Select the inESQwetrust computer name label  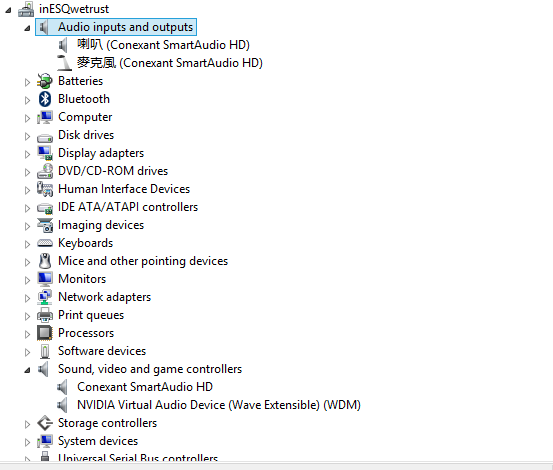point(74,9)
